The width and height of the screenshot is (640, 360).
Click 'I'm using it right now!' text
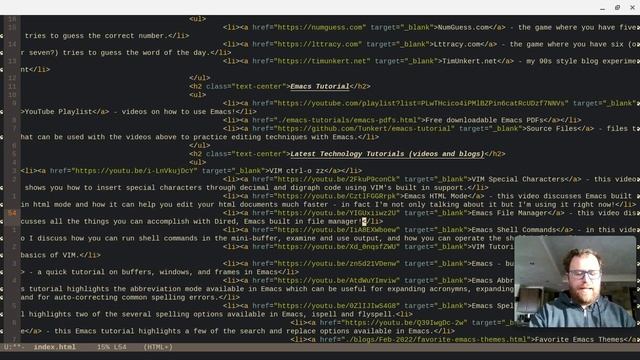coord(567,204)
